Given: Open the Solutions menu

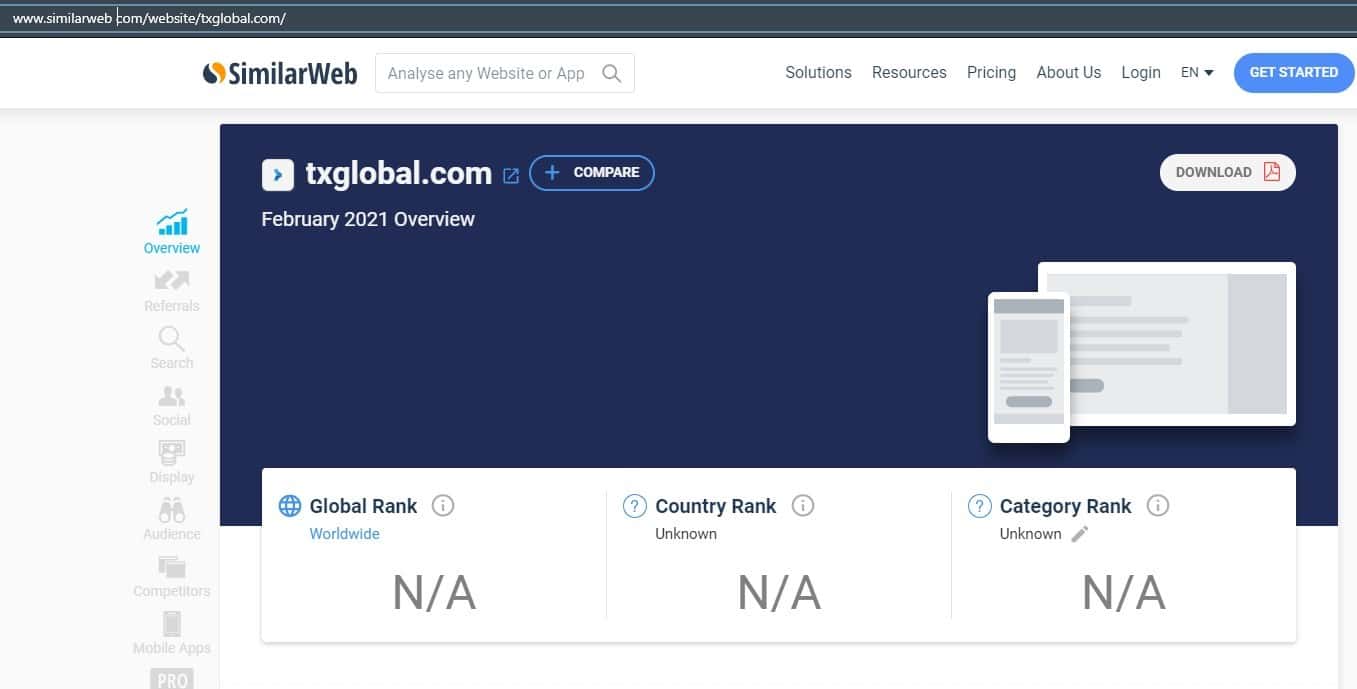Looking at the screenshot, I should [x=818, y=72].
